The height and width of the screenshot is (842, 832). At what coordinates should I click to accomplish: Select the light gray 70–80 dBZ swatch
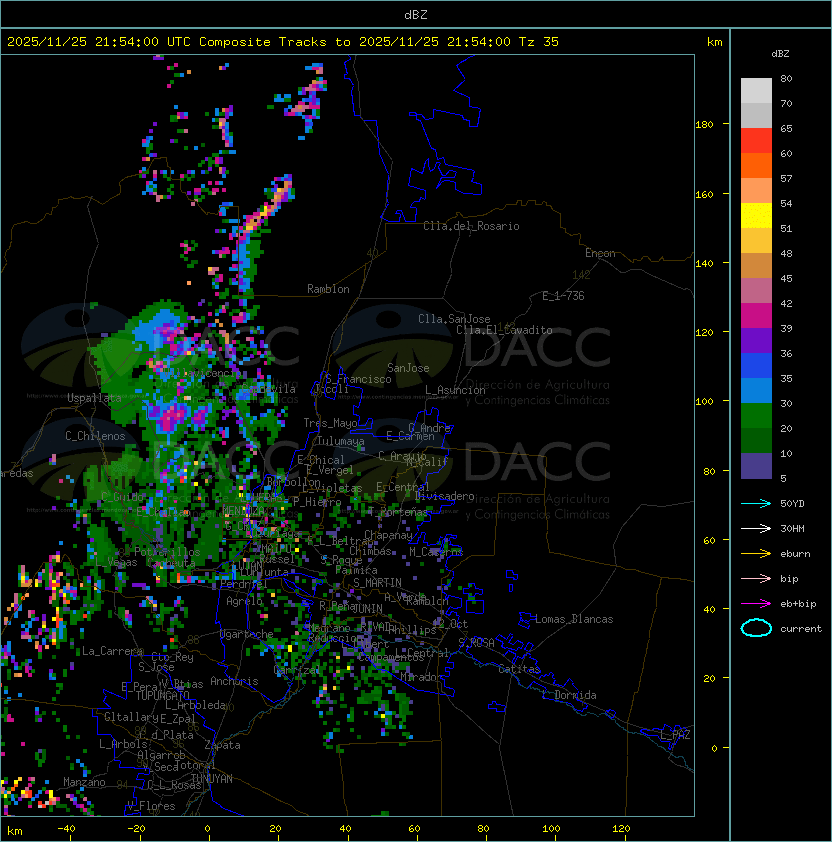pos(756,91)
